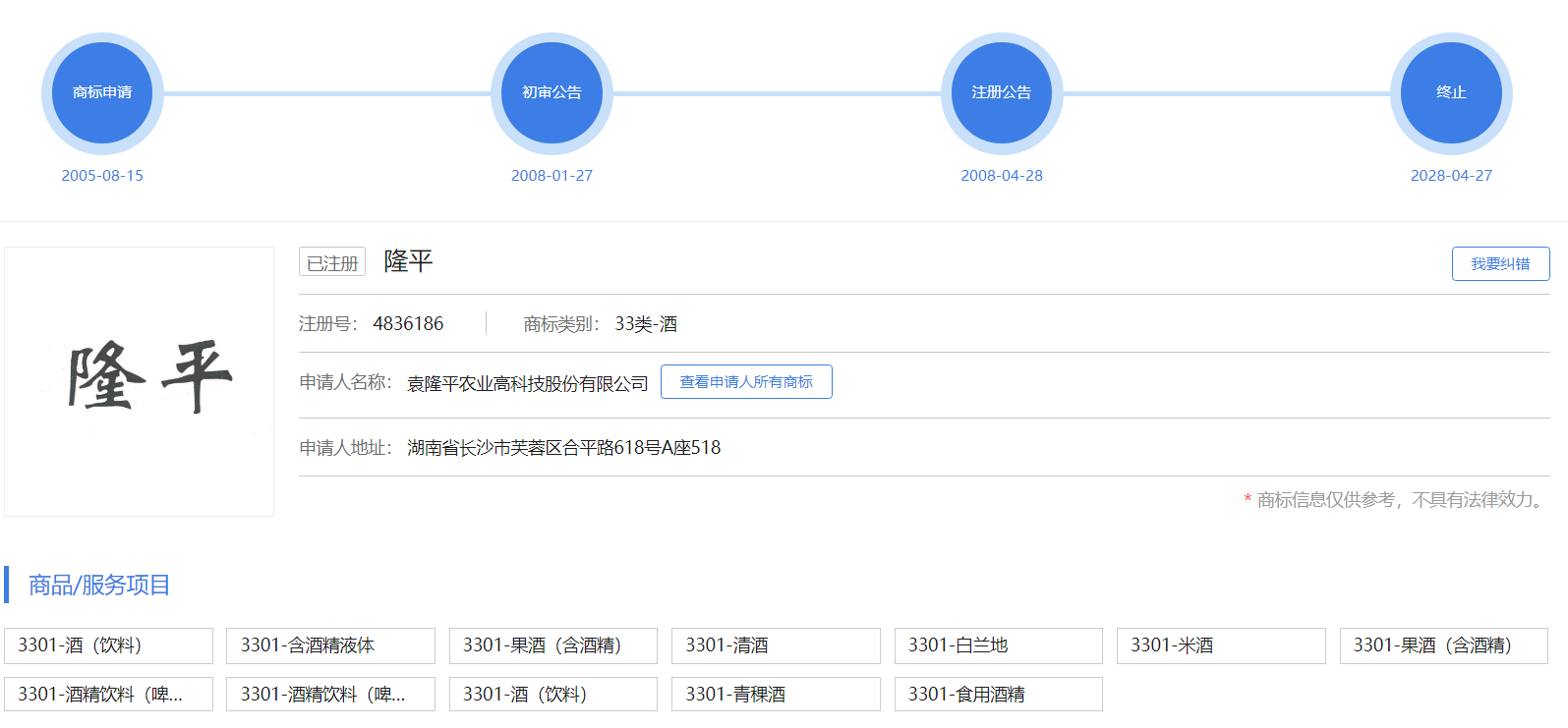Click the 3301-食用酒精 item
The image size is (1568, 728).
click(998, 695)
